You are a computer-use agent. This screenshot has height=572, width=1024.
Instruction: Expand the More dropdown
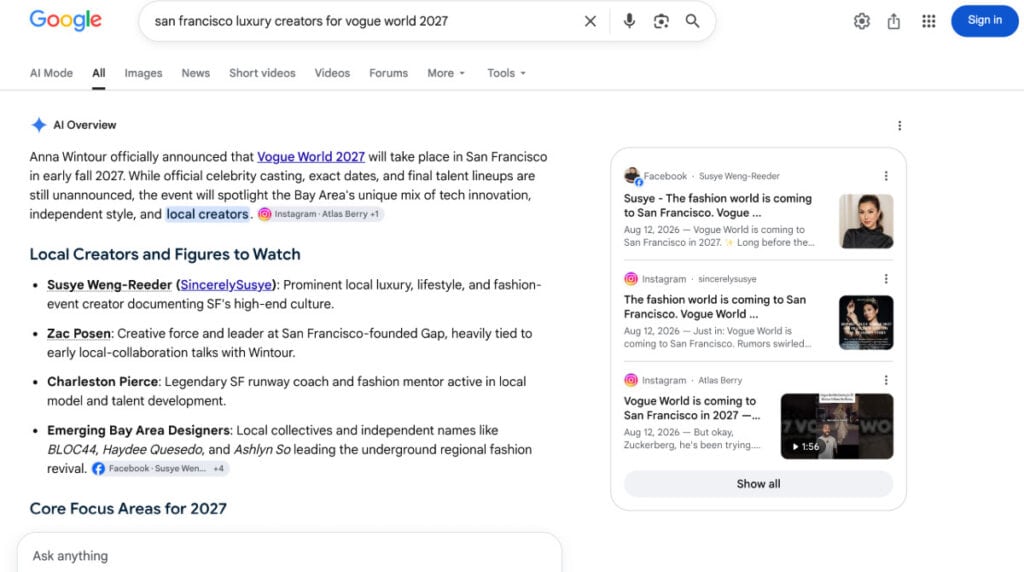446,73
